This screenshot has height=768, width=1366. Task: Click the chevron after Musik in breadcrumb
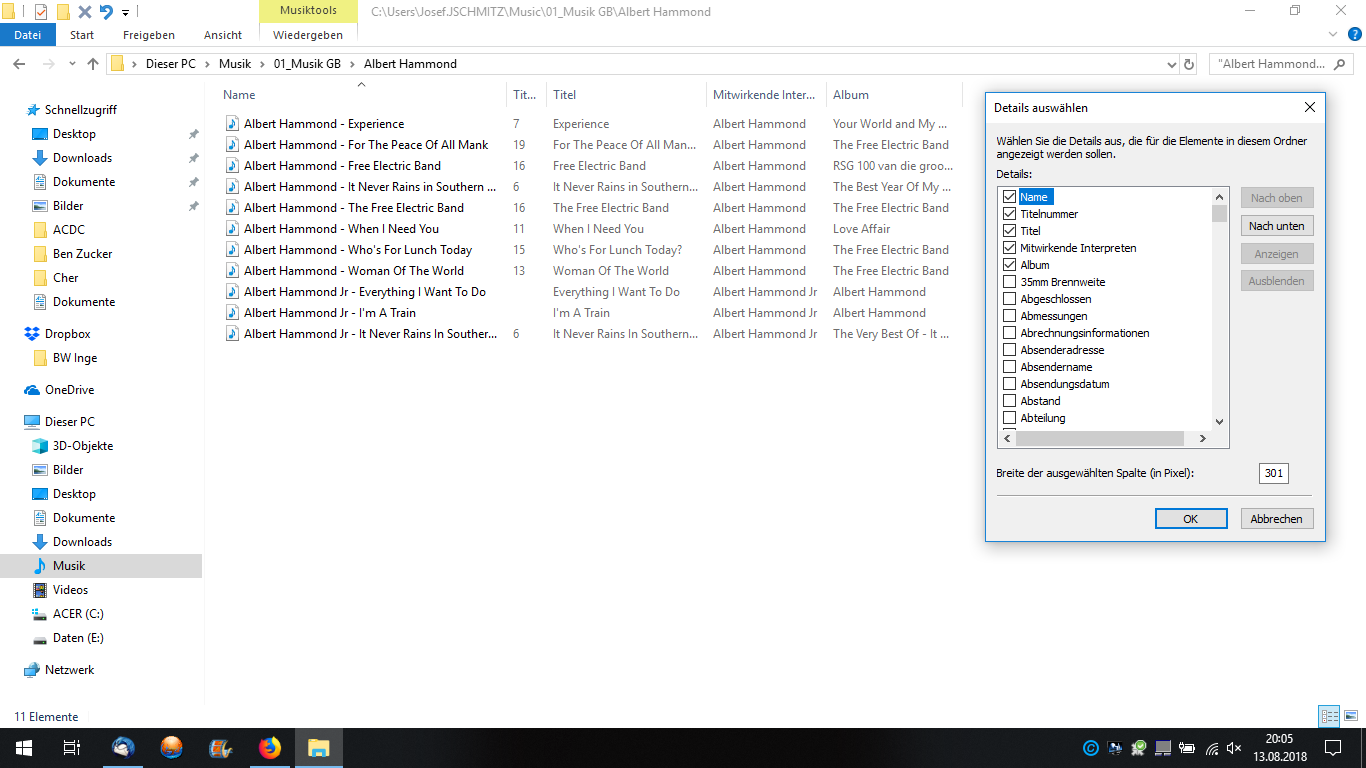261,64
